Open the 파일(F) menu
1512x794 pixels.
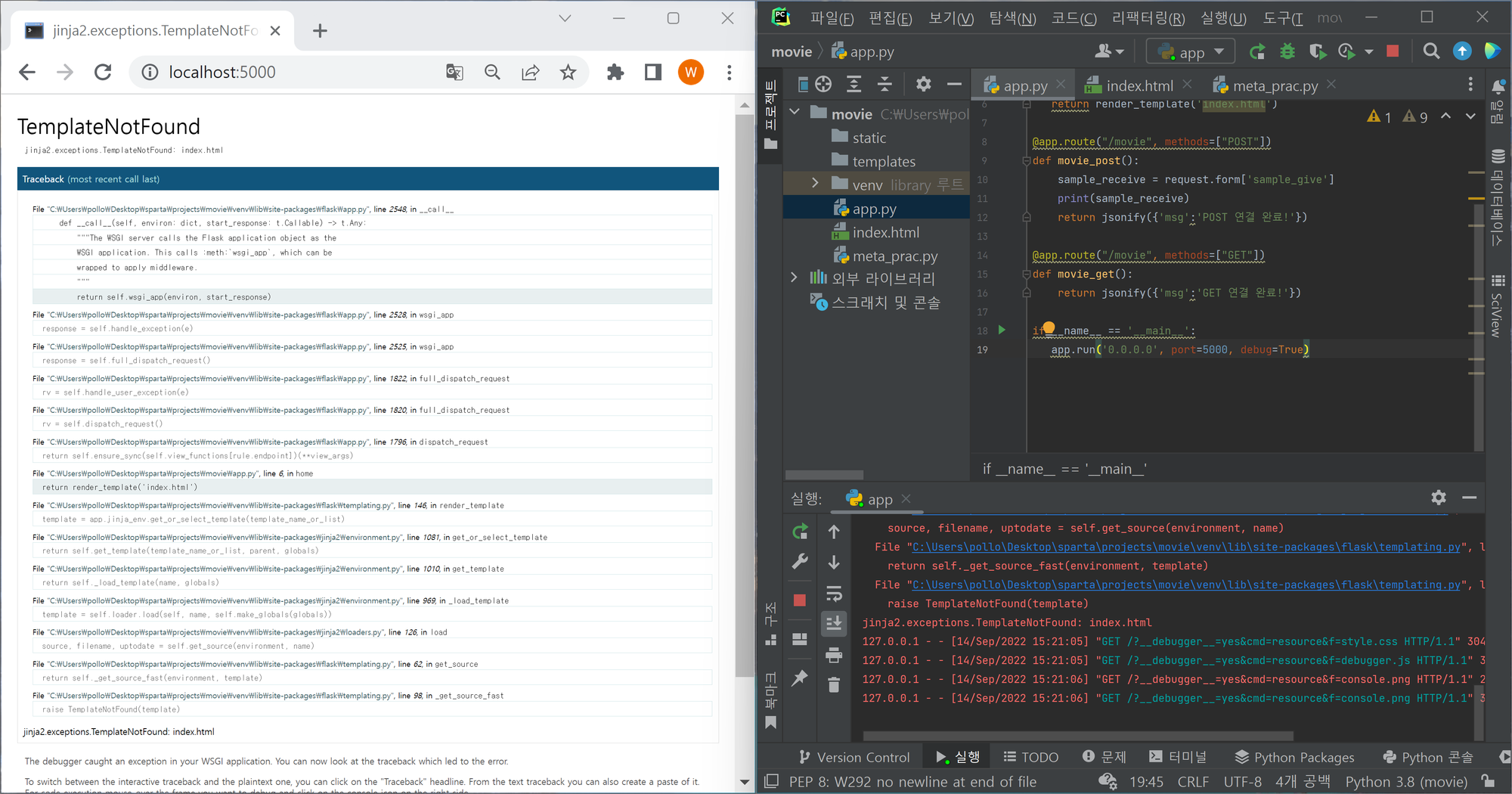point(832,17)
